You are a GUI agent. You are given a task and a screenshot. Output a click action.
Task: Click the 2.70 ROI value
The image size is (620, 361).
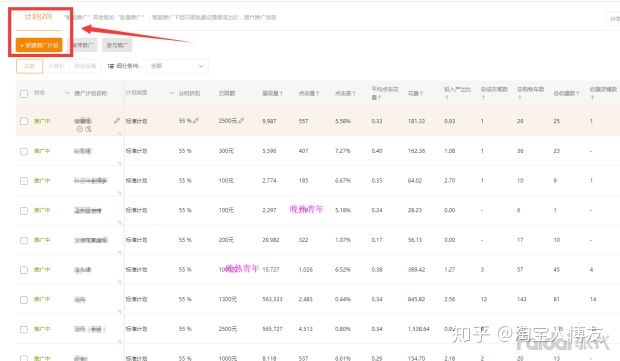click(x=450, y=180)
